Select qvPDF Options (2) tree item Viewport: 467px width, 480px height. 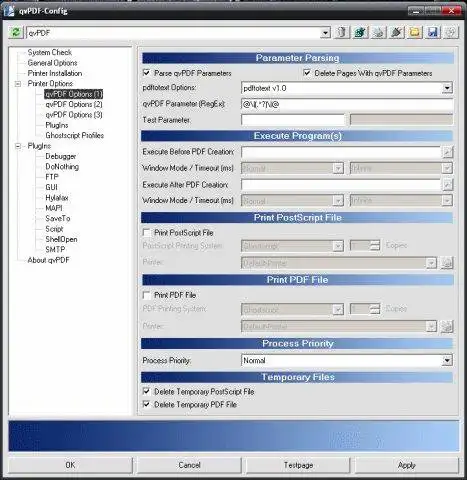point(74,104)
